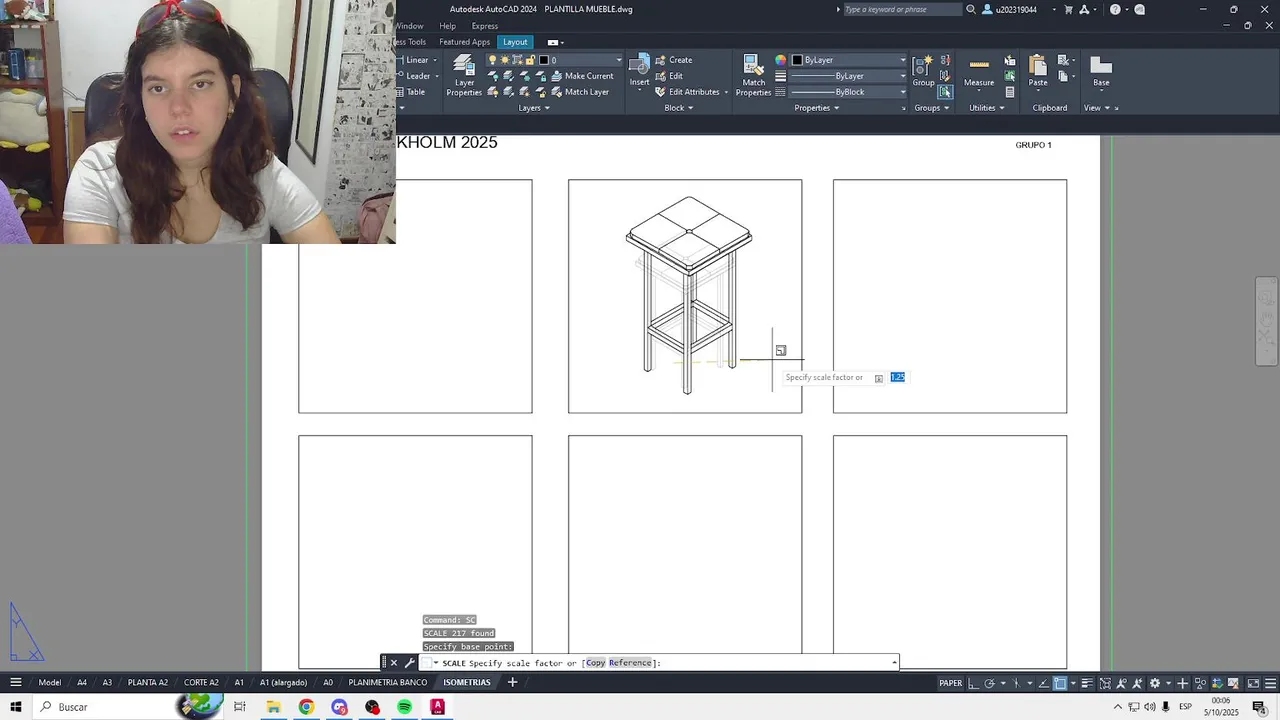Click the Help question mark icon
Image resolution: width=1280 pixels, height=720 pixels.
pos(1115,10)
